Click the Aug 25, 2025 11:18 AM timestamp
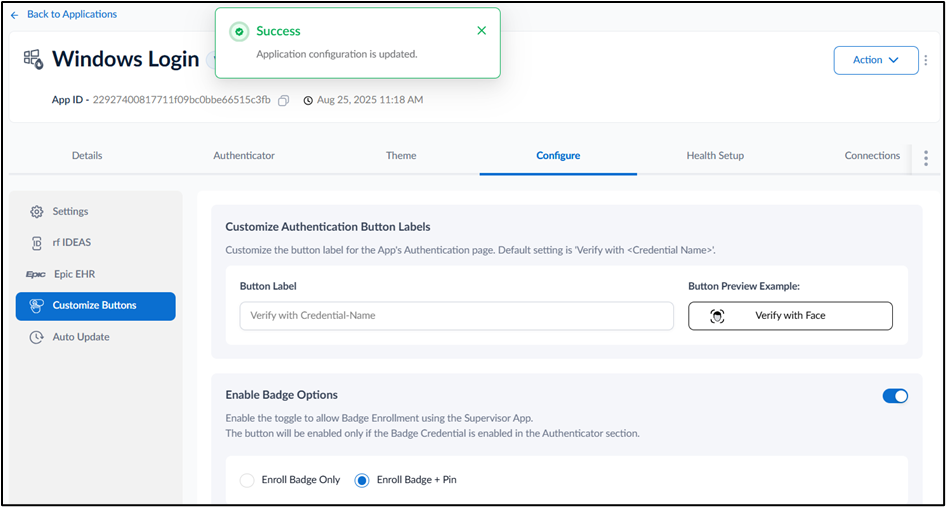 point(370,100)
